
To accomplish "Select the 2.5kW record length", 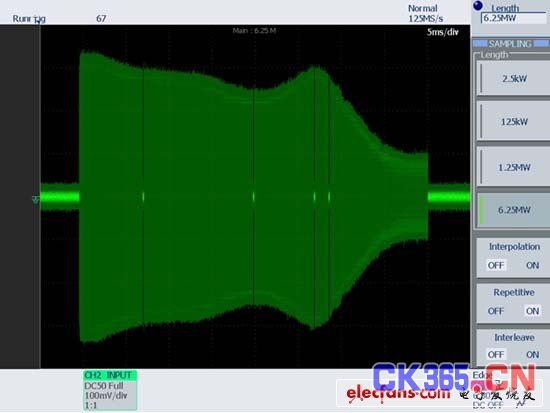I will click(x=512, y=78).
